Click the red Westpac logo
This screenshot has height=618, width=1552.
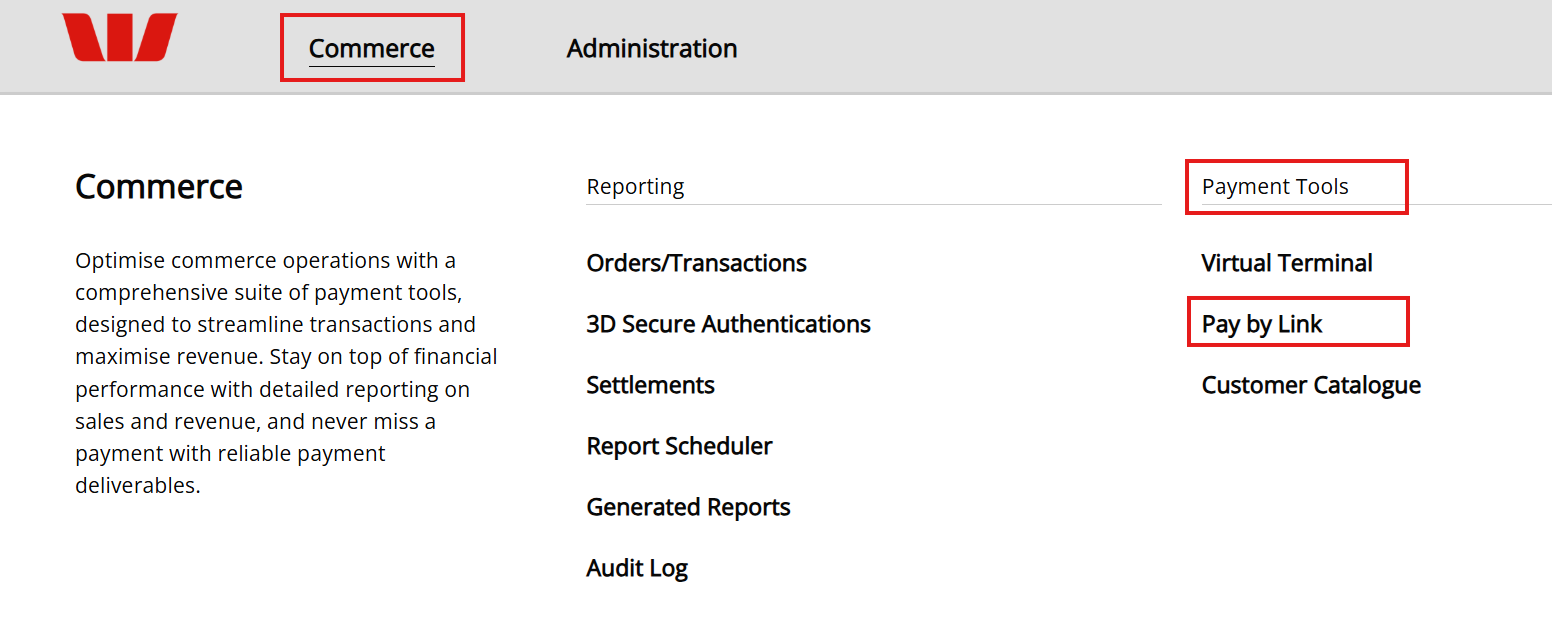119,37
